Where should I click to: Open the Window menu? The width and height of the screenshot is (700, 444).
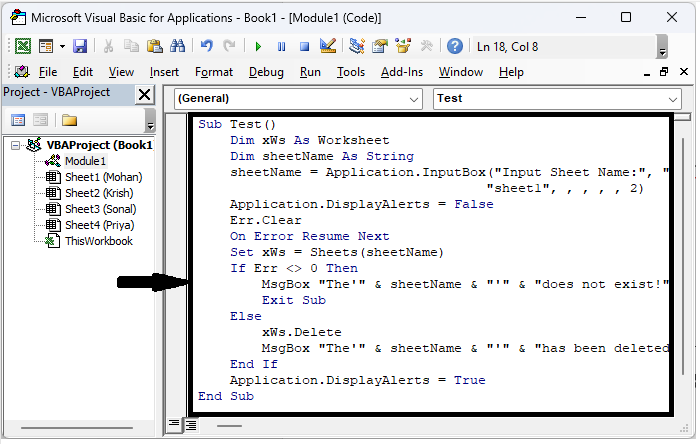click(461, 72)
